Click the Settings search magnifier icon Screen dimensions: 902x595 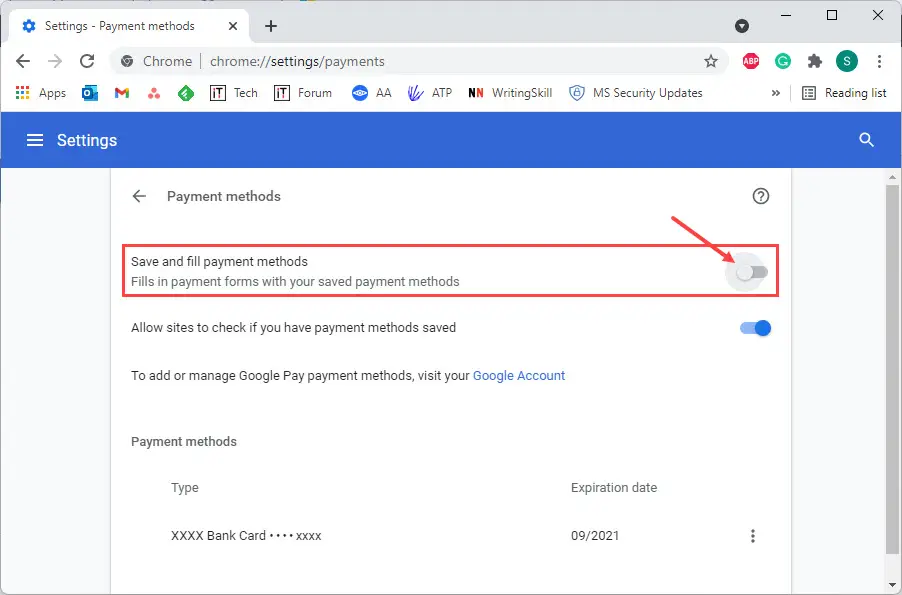click(x=866, y=140)
